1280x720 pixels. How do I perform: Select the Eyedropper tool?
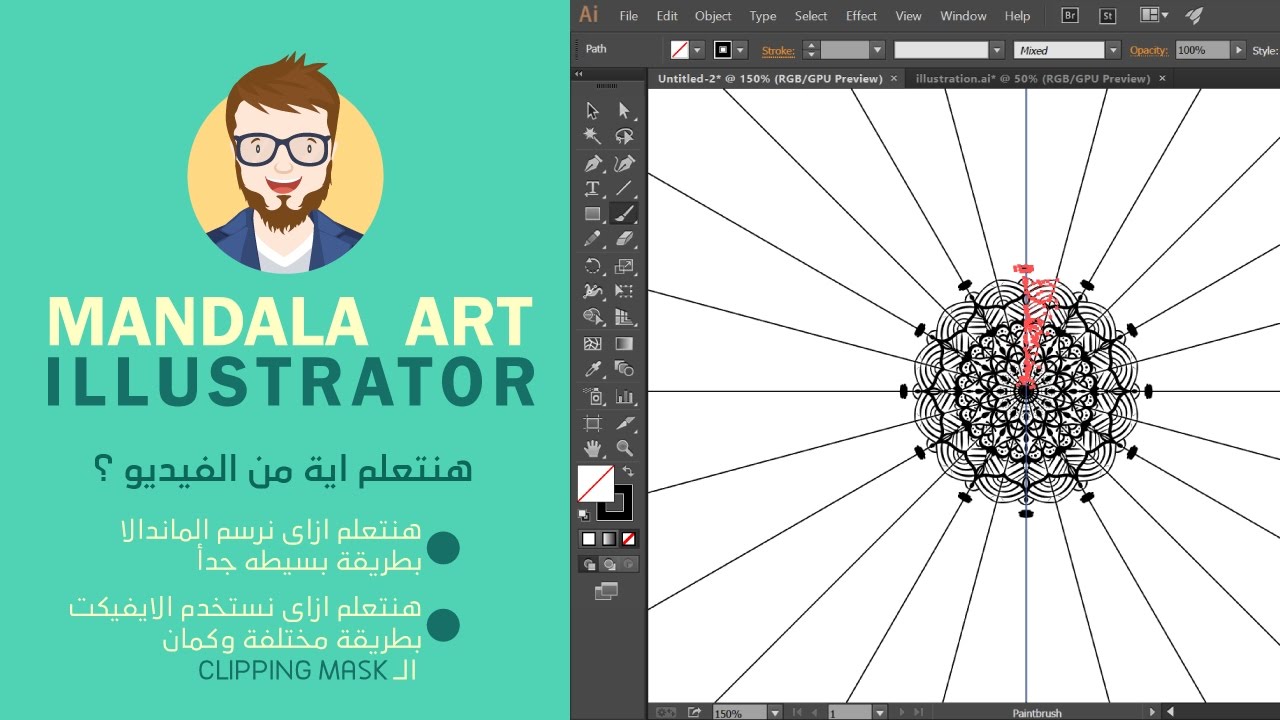[x=592, y=370]
